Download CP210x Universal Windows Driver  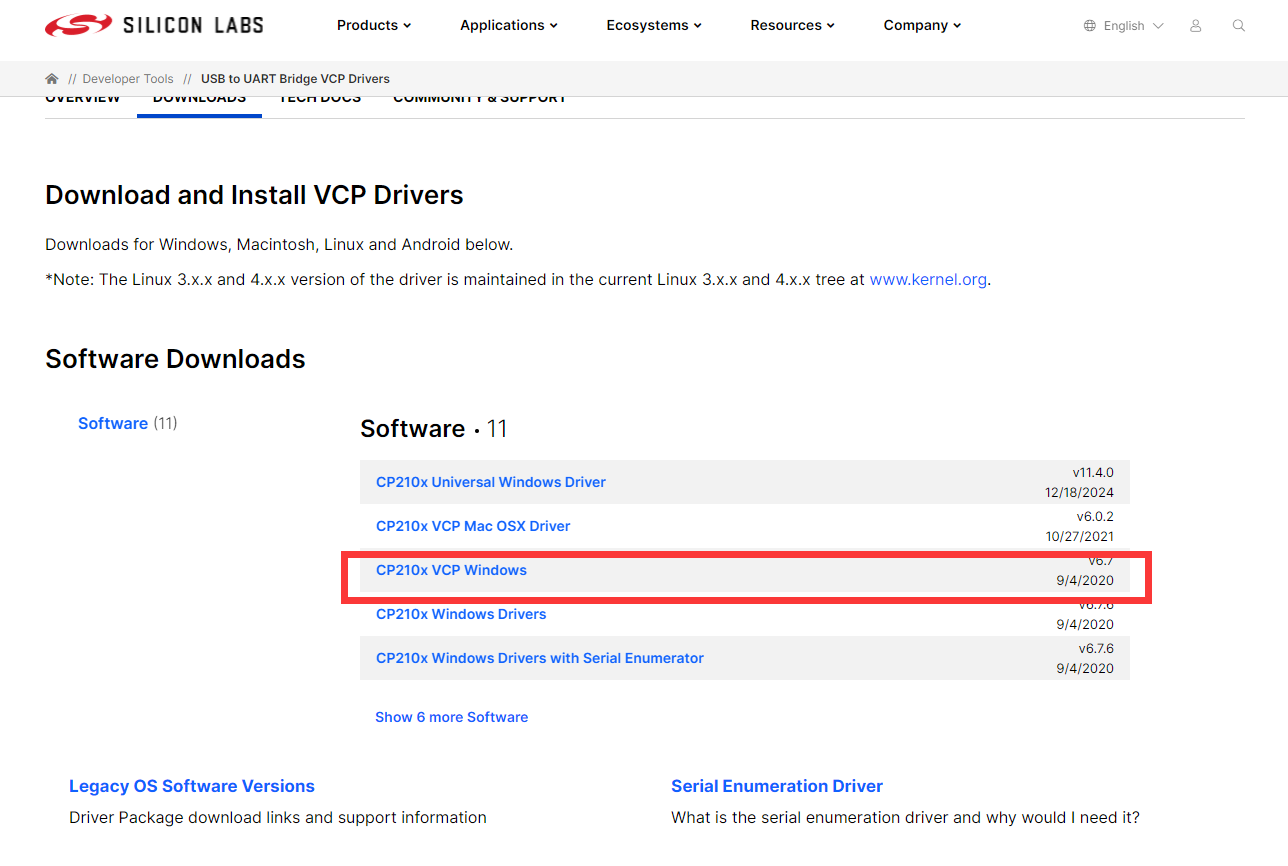pyautogui.click(x=491, y=482)
